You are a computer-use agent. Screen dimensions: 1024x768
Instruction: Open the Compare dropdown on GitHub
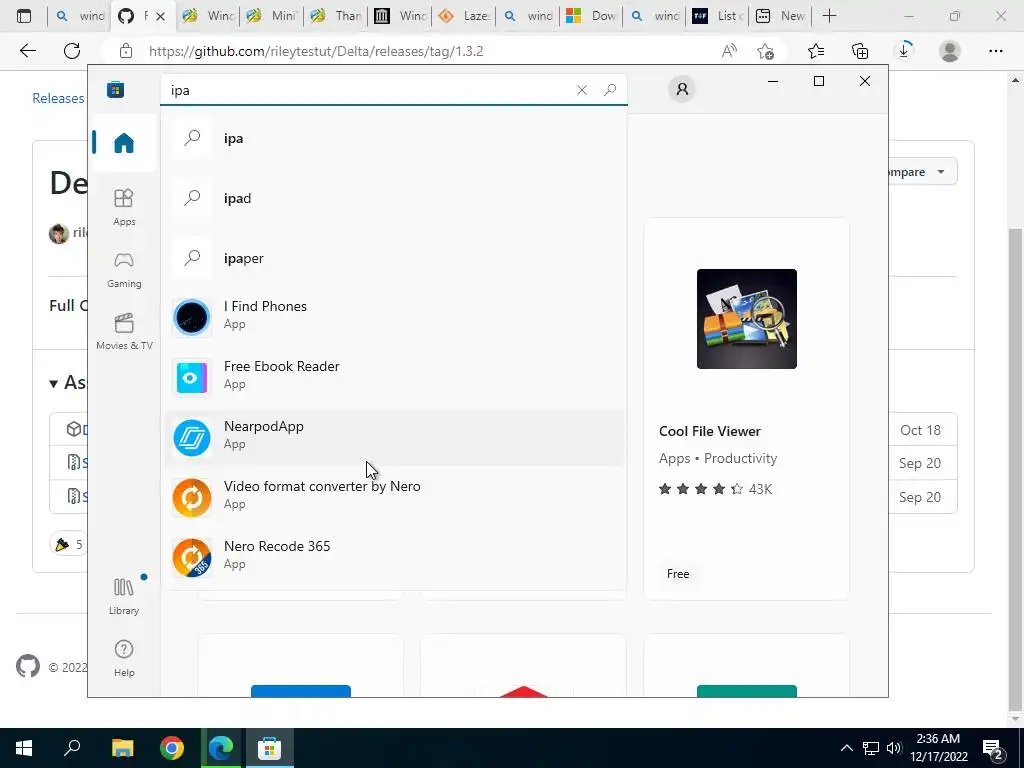tap(922, 172)
